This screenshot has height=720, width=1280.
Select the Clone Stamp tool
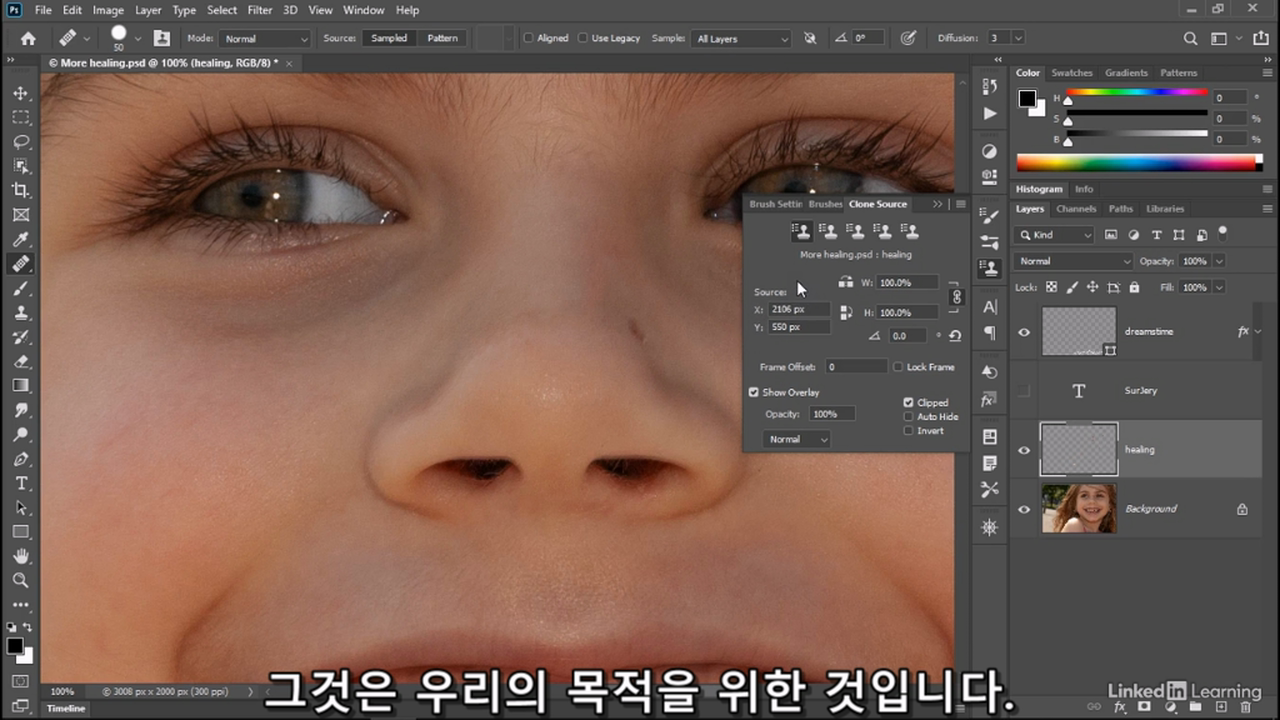pyautogui.click(x=21, y=312)
